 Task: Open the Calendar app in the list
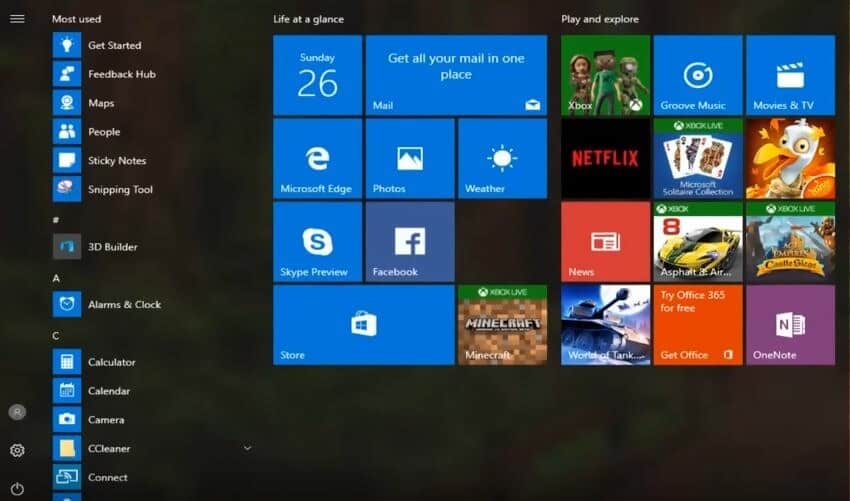click(x=154, y=390)
